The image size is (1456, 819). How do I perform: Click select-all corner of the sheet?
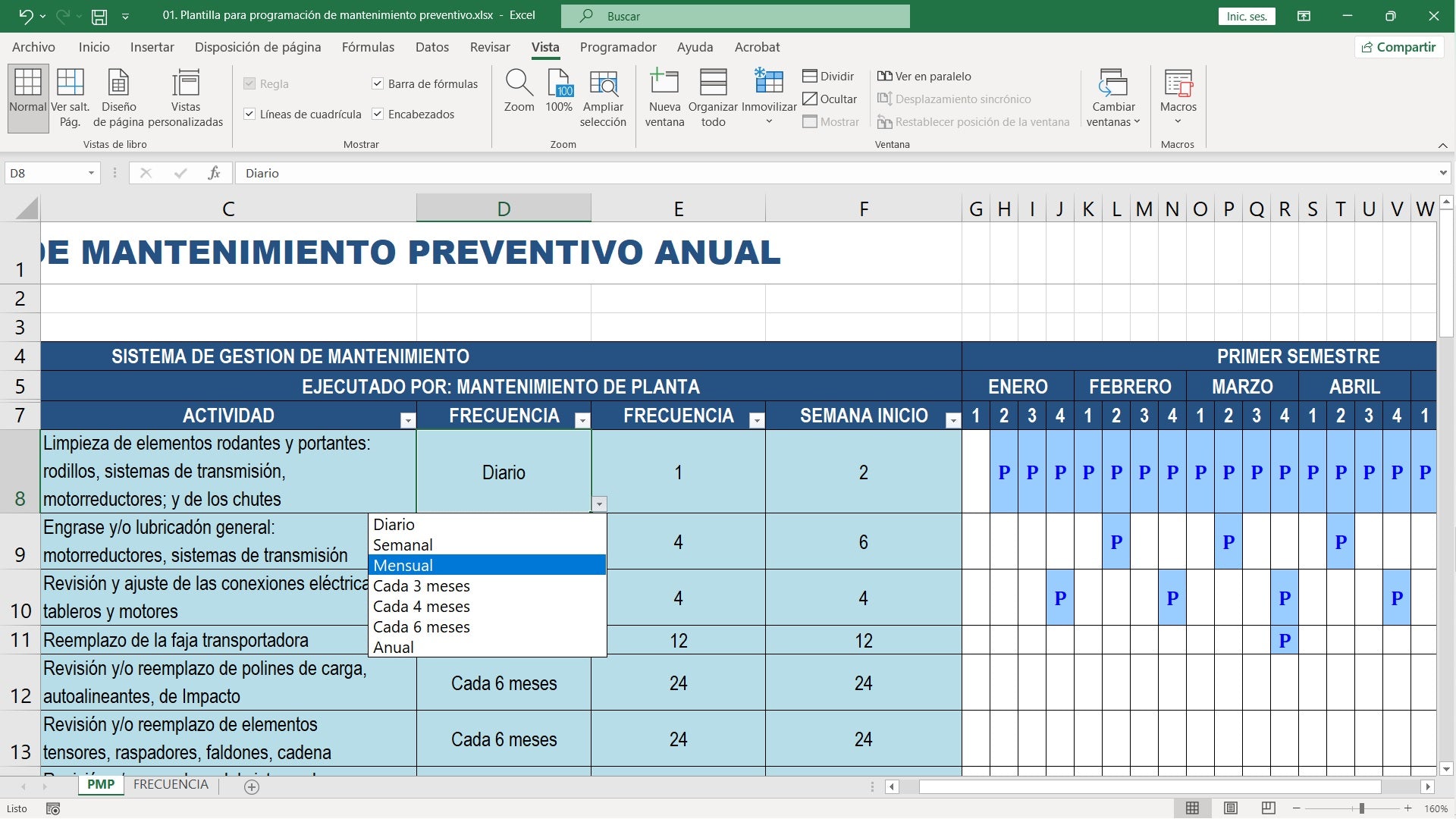(27, 208)
